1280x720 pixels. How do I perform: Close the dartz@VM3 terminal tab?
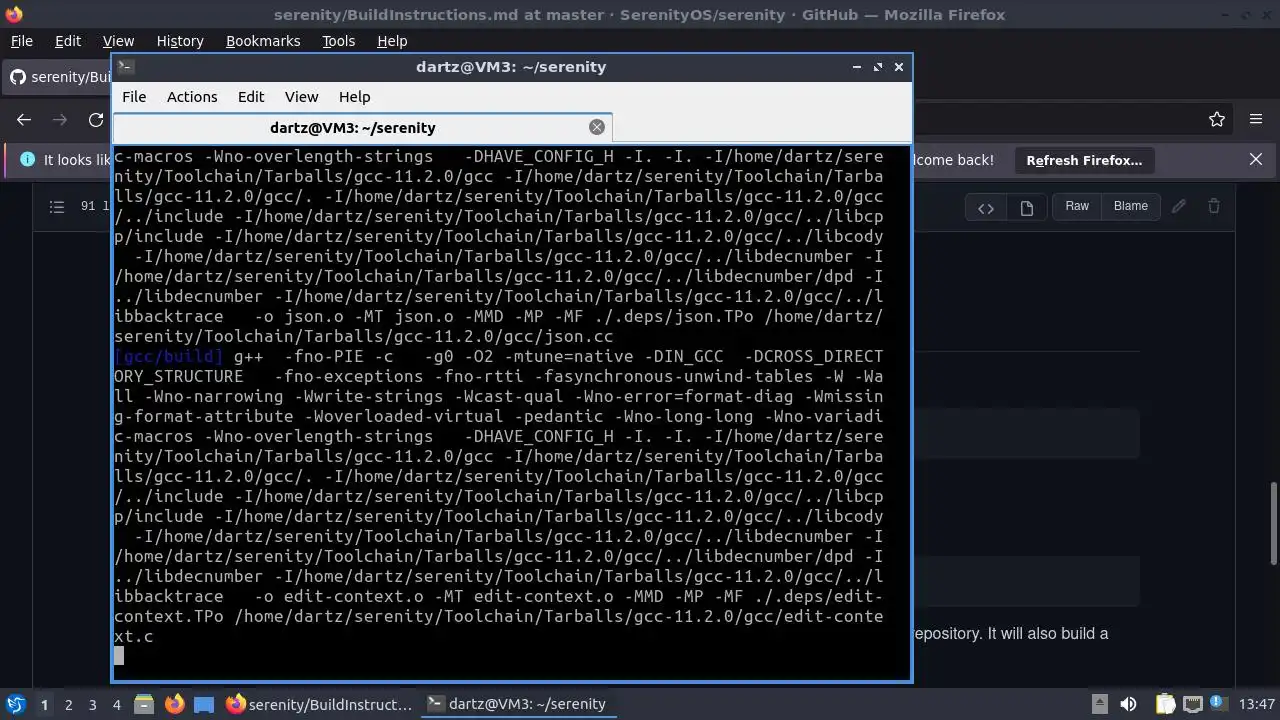pyautogui.click(x=597, y=127)
